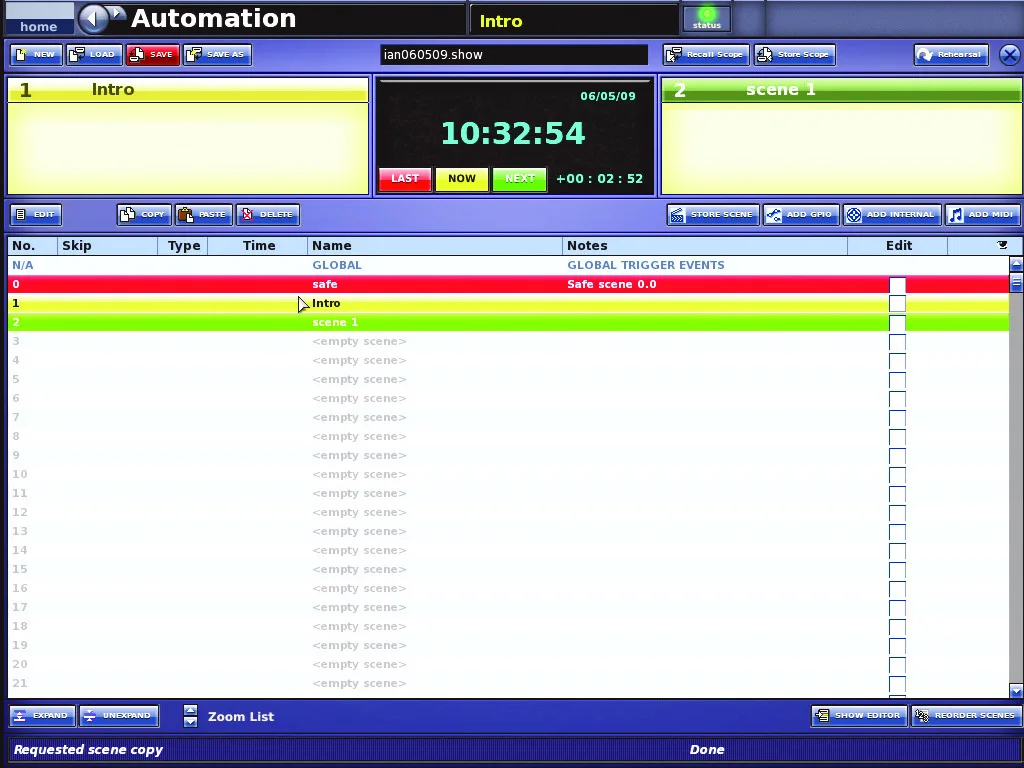Open Store Scope
This screenshot has height=768, width=1024.
click(x=795, y=55)
